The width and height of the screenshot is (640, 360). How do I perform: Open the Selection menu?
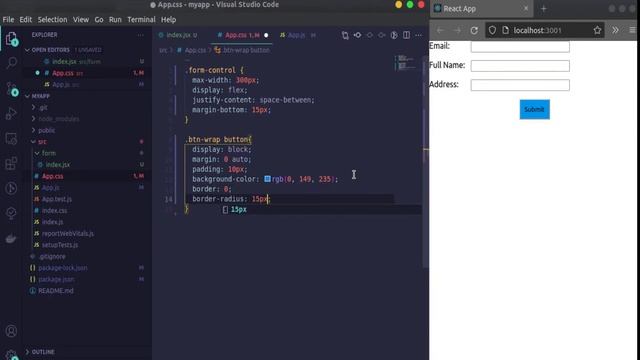coord(52,20)
